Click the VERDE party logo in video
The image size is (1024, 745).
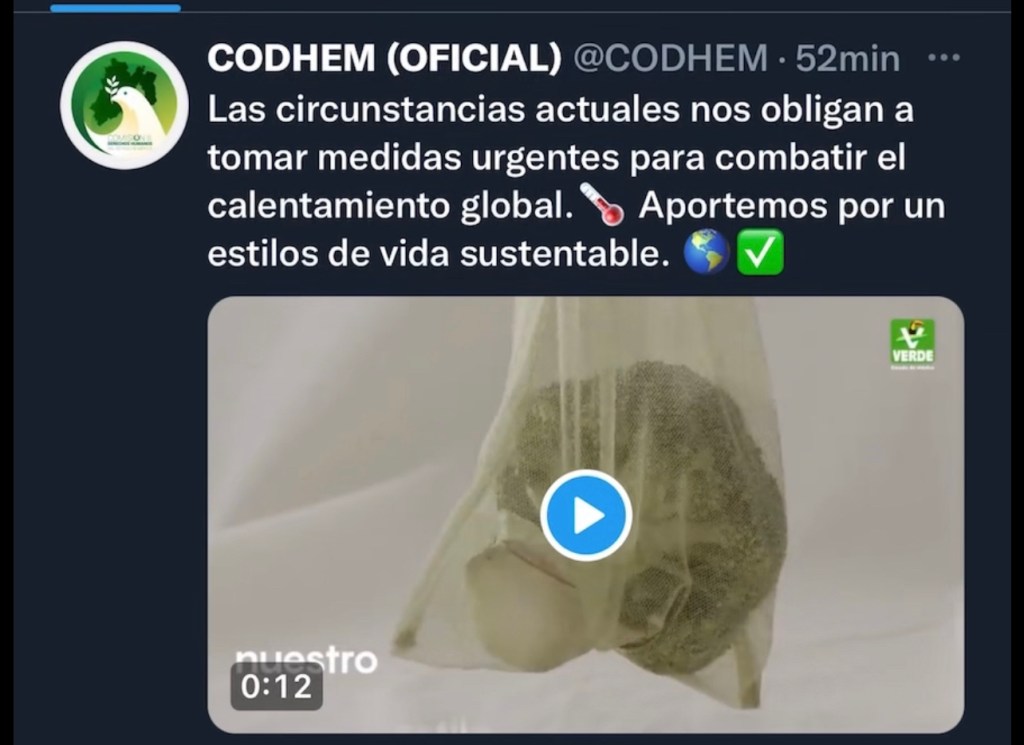(x=913, y=343)
